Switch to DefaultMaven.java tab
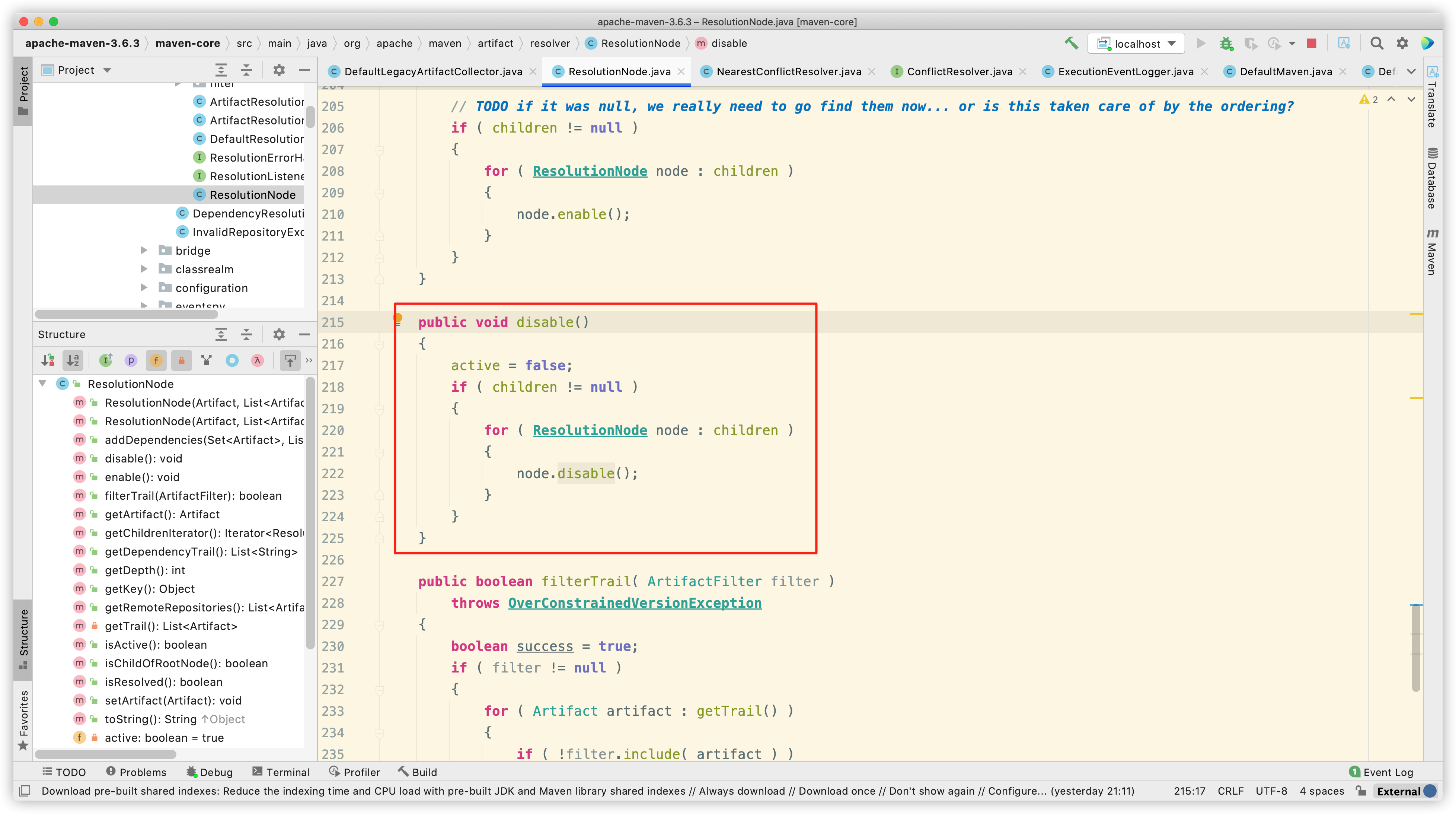1456x814 pixels. [x=1285, y=71]
